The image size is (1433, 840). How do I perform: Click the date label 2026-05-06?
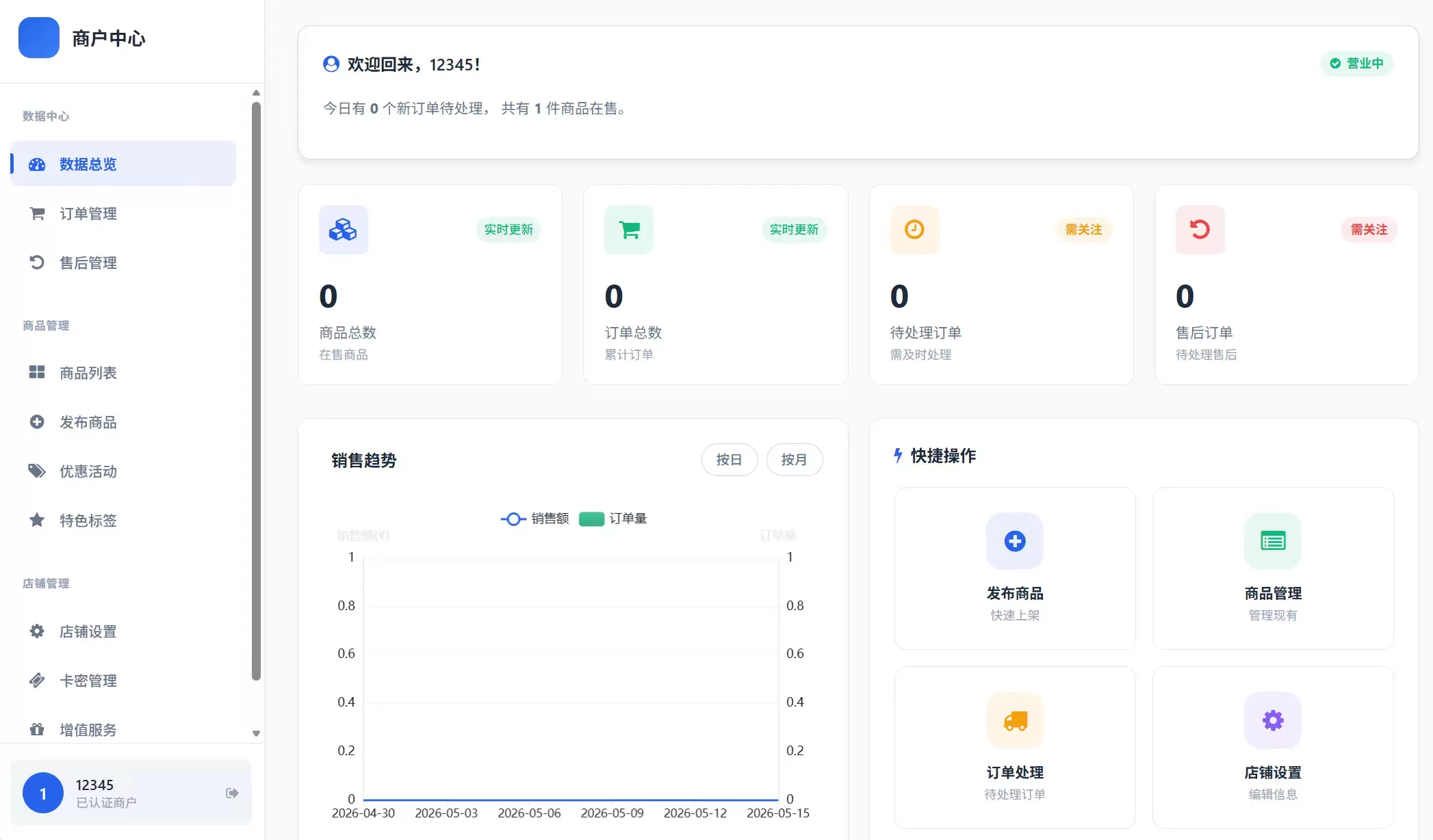coord(529,813)
